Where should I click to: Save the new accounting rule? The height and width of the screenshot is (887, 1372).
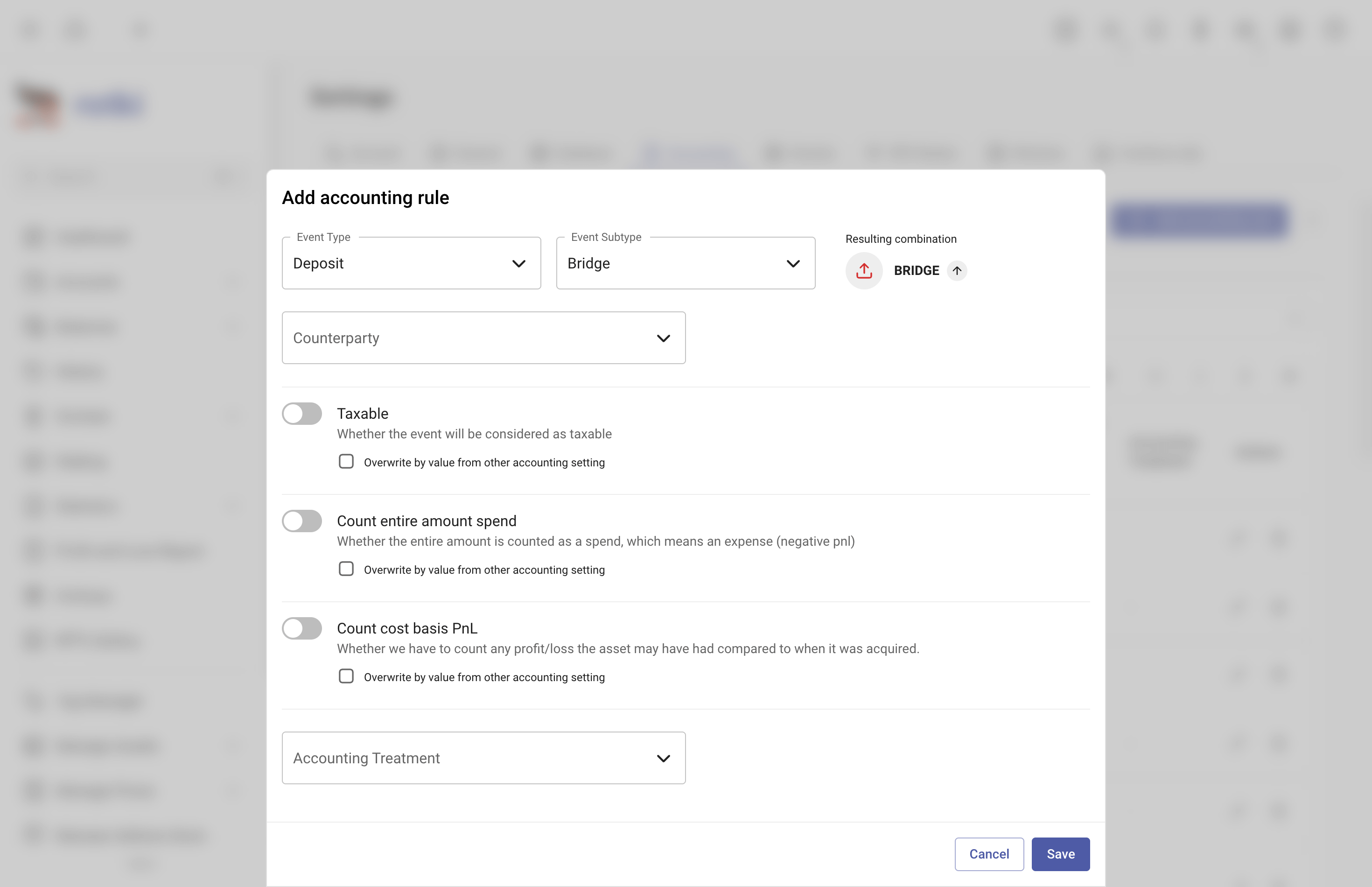click(1061, 854)
